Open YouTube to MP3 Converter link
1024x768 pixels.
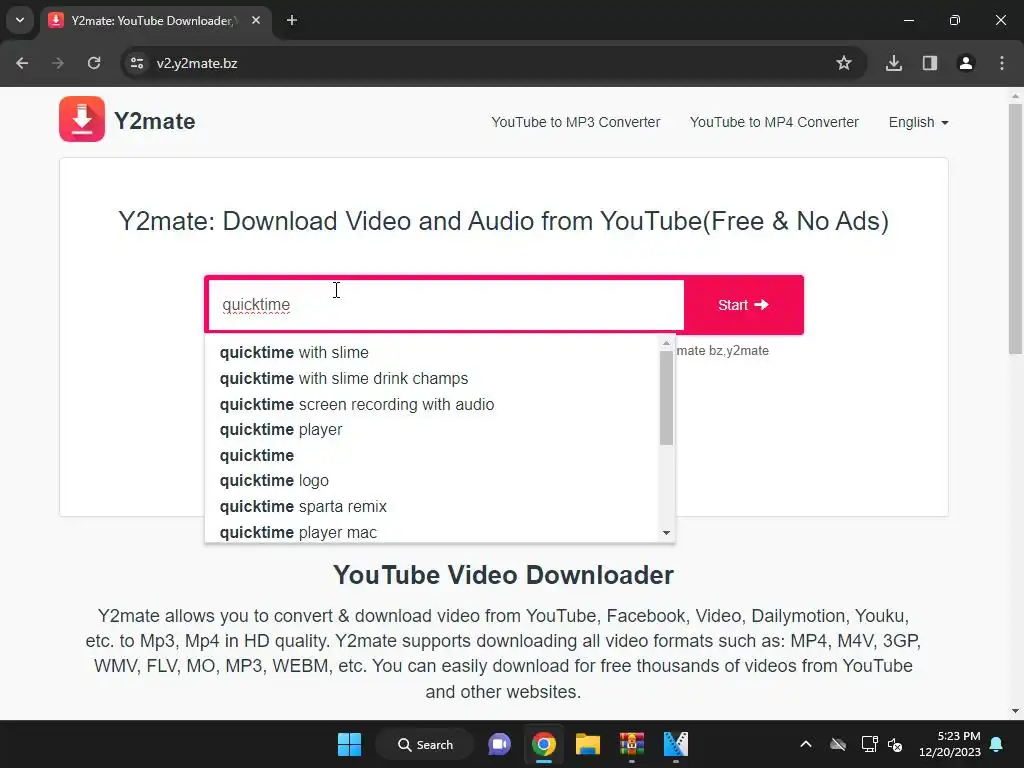[x=575, y=122]
